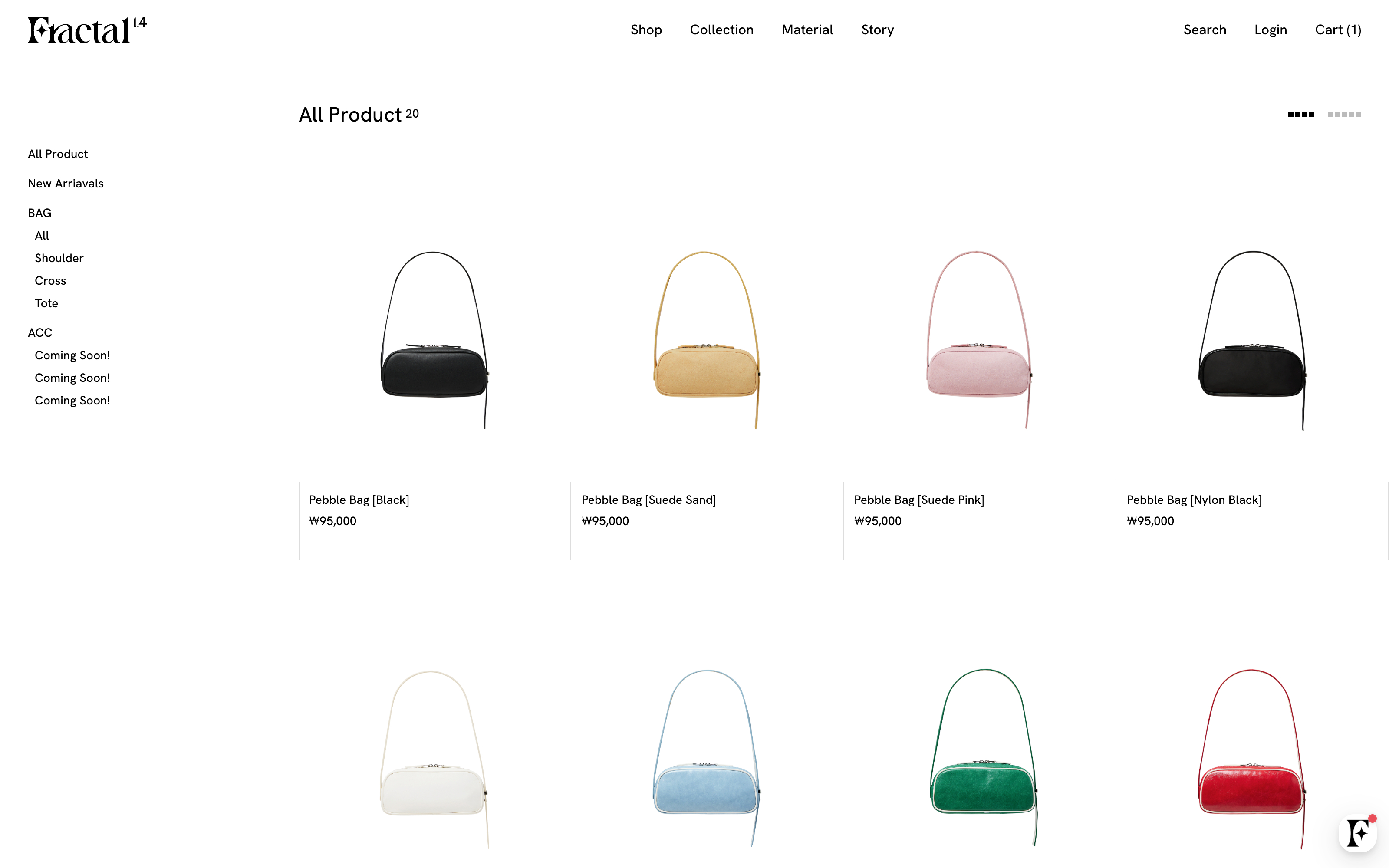Viewport: 1389px width, 868px height.
Task: Open the Shop menu
Action: (x=646, y=30)
